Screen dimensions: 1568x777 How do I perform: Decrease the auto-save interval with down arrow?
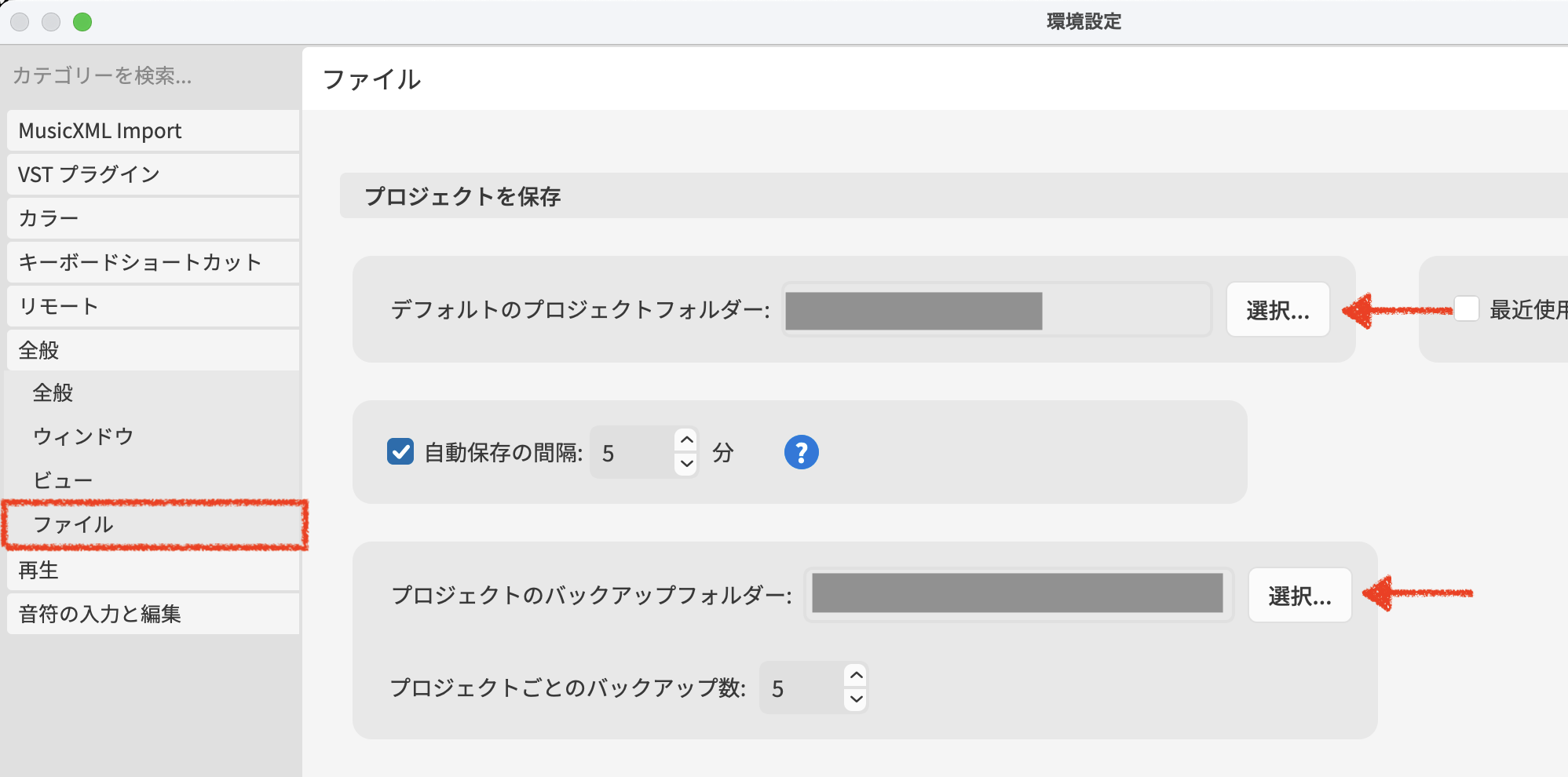[686, 464]
